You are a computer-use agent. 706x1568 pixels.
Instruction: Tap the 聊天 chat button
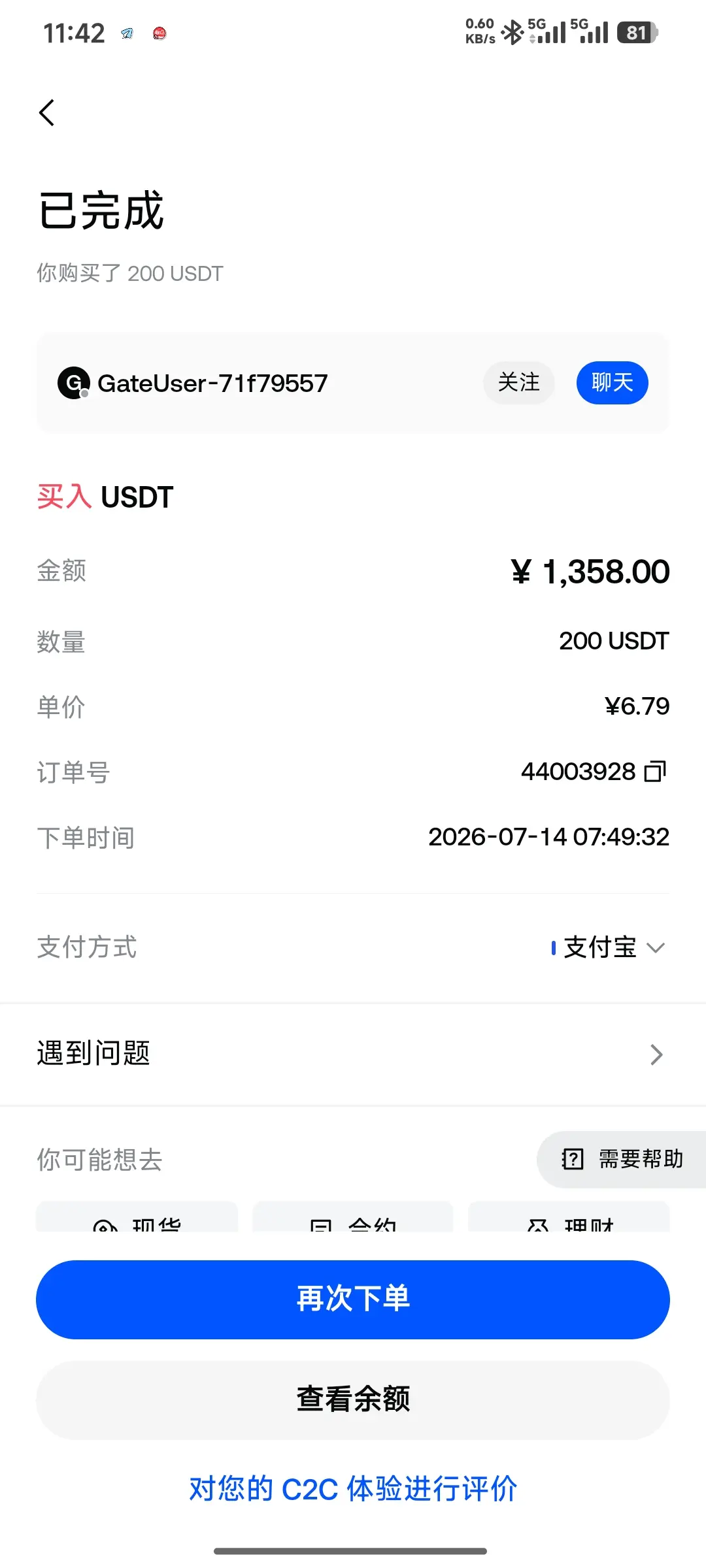[x=613, y=382]
